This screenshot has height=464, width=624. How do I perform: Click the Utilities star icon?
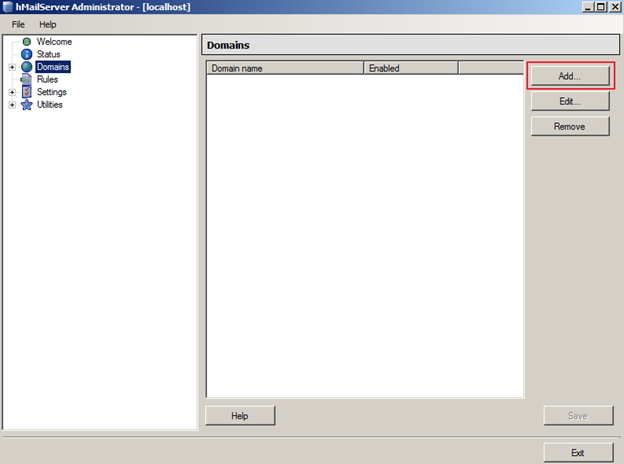coord(27,105)
